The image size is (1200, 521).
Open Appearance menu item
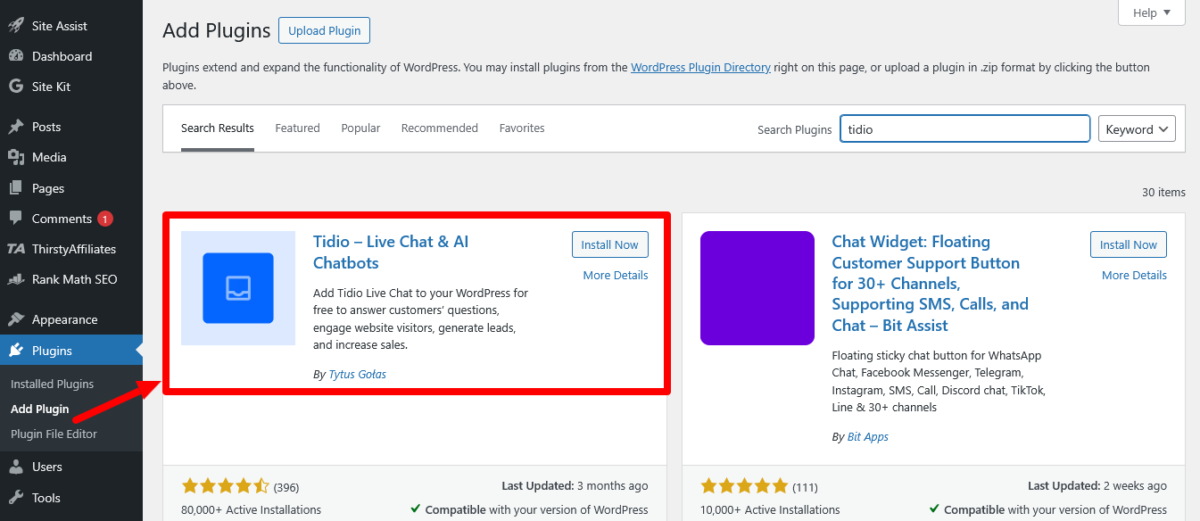[x=65, y=320]
